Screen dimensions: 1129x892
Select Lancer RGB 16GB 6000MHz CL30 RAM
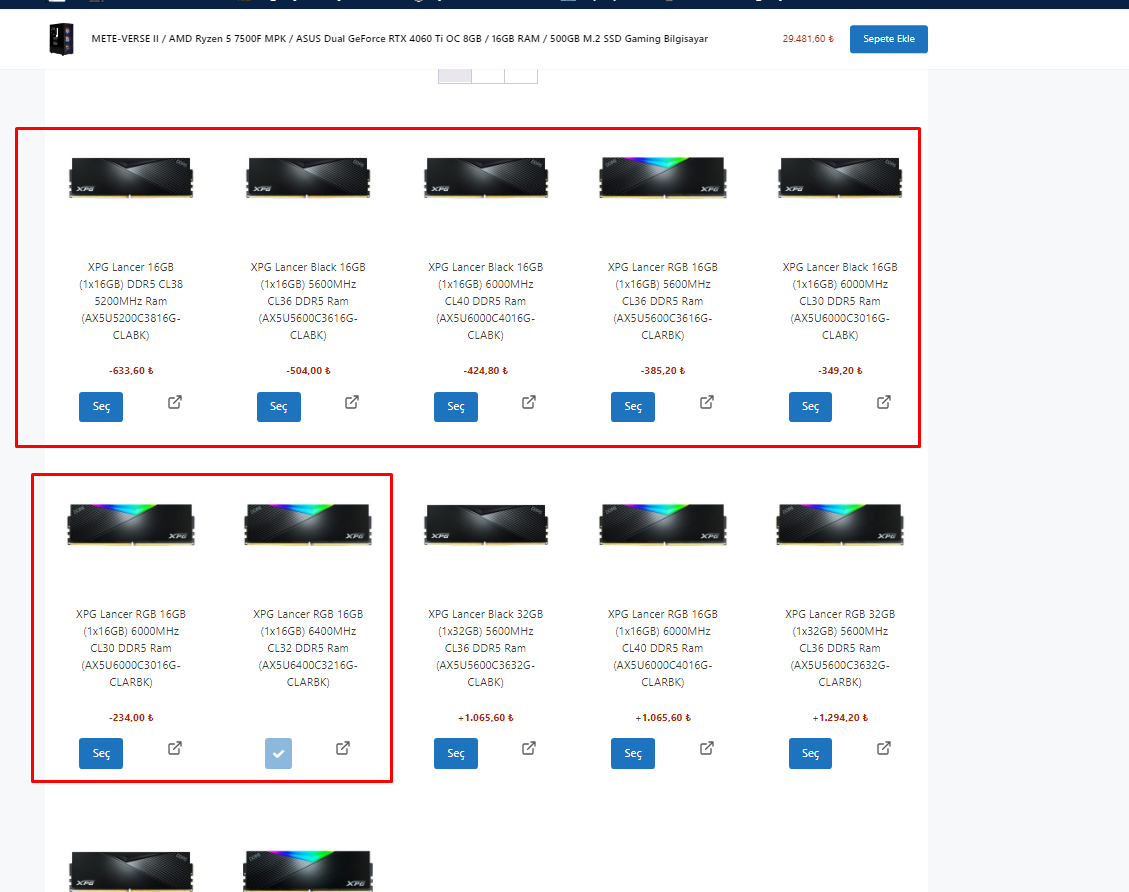(101, 753)
